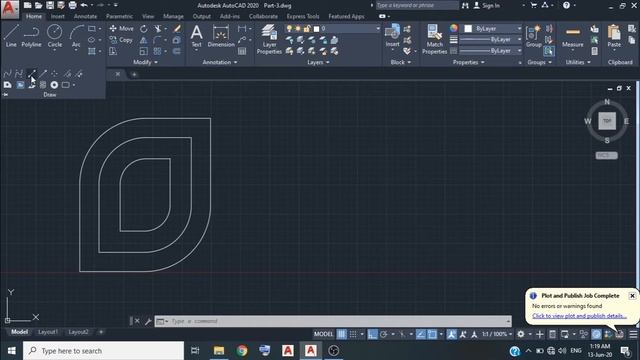Open the View ribbon tab
The width and height of the screenshot is (640, 360).
(x=148, y=17)
